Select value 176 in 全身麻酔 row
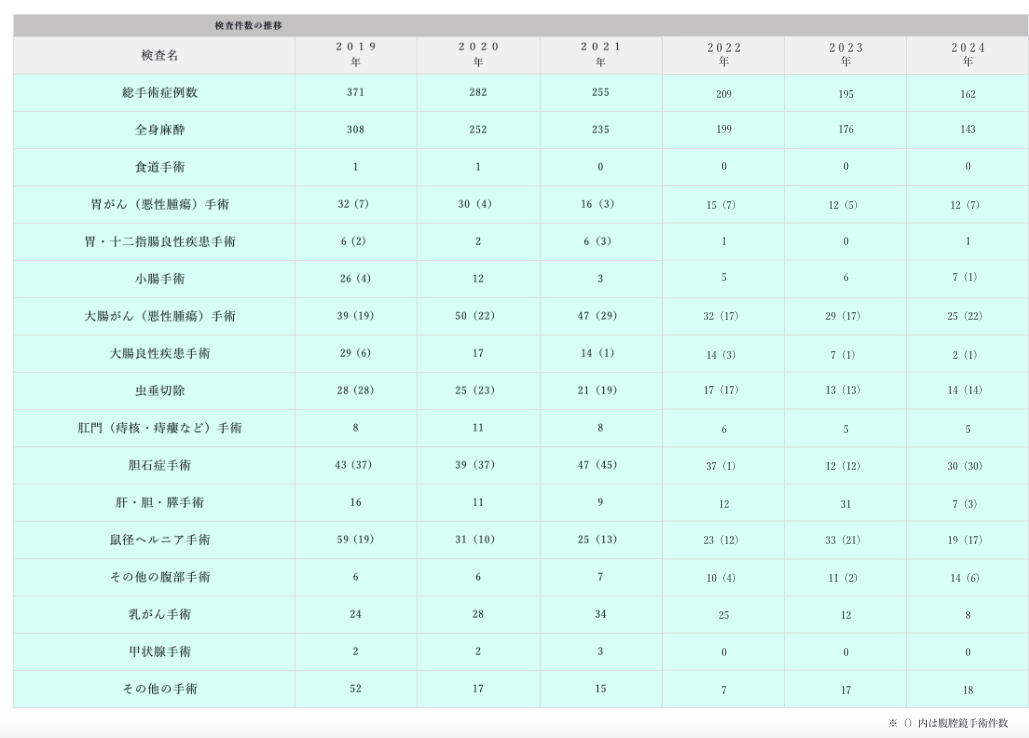Screen dimensions: 1029x738 pyautogui.click(x=846, y=129)
